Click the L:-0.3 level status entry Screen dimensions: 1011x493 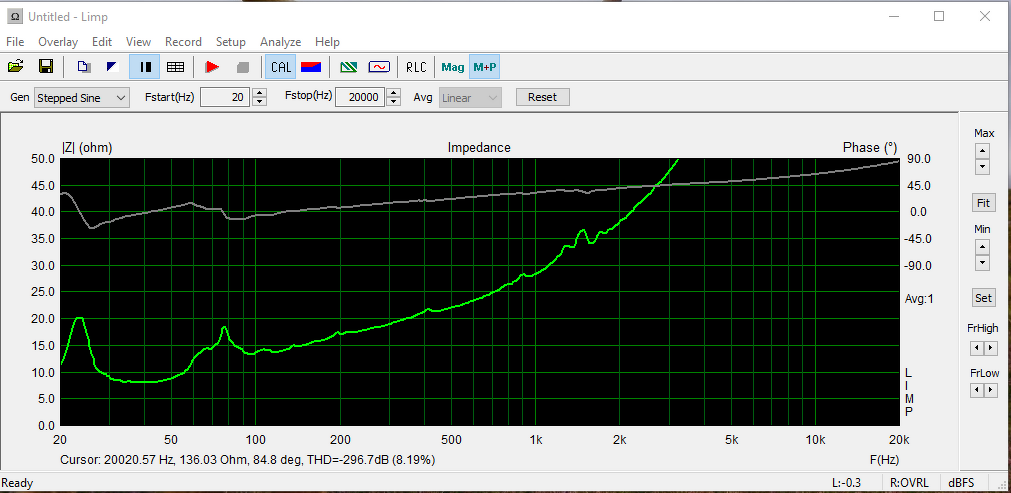point(847,483)
